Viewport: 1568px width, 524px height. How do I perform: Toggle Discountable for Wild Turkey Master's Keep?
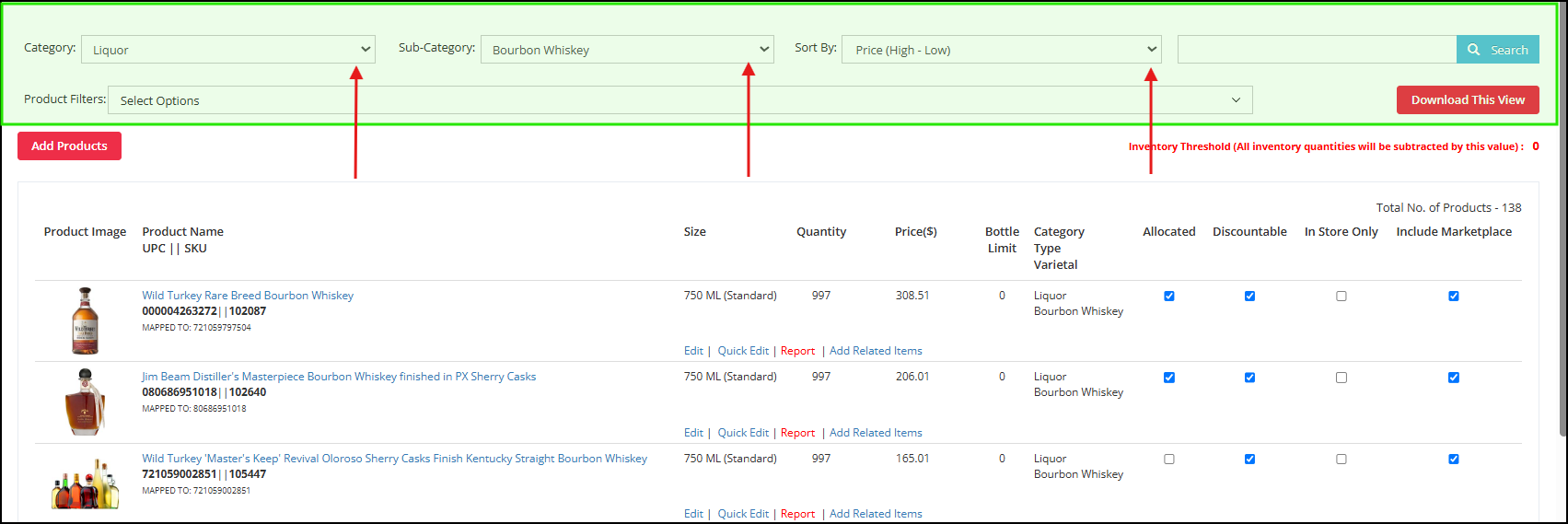click(x=1249, y=459)
